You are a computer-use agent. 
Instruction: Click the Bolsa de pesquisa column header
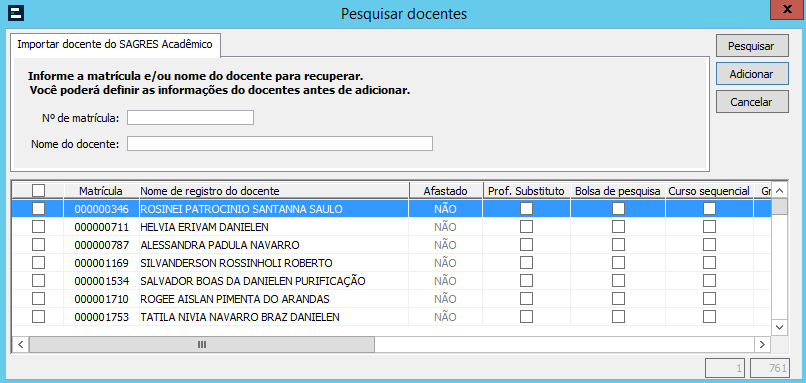point(618,191)
